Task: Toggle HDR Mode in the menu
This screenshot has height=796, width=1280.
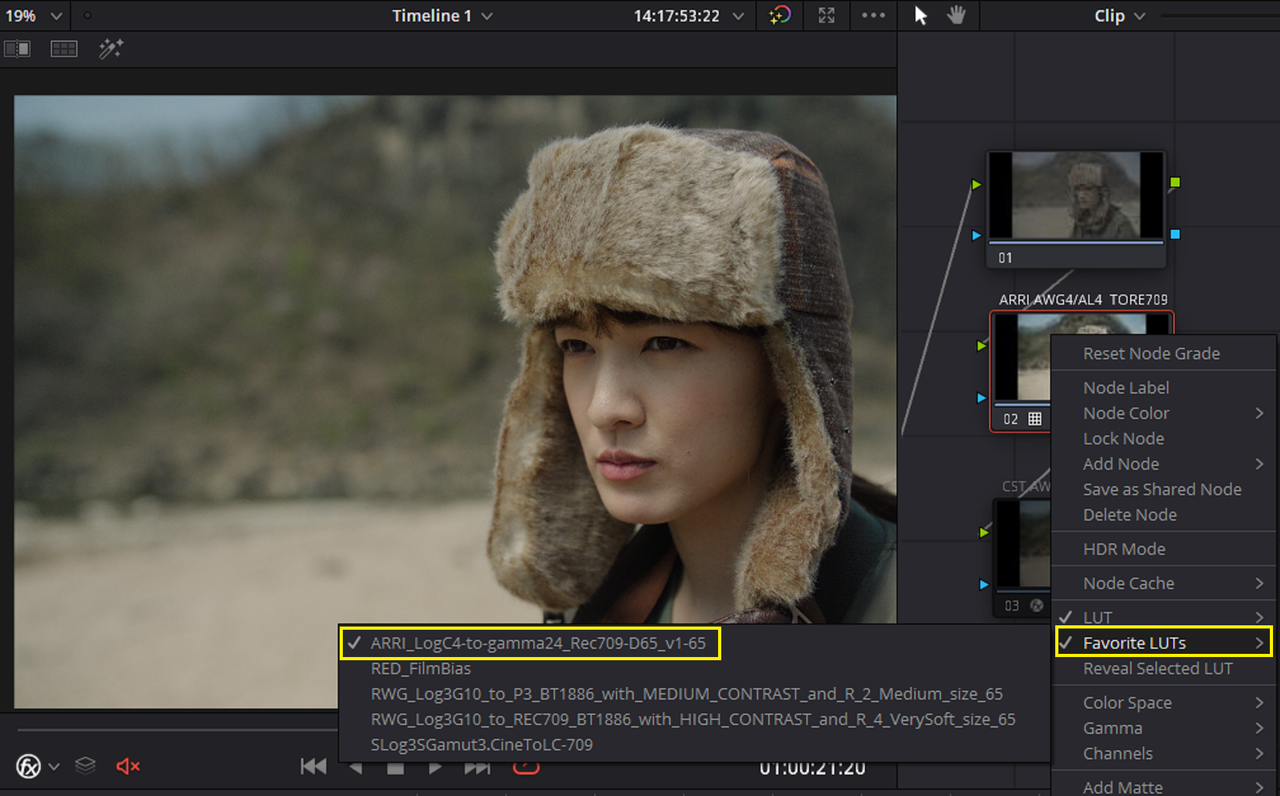Action: coord(1164,549)
